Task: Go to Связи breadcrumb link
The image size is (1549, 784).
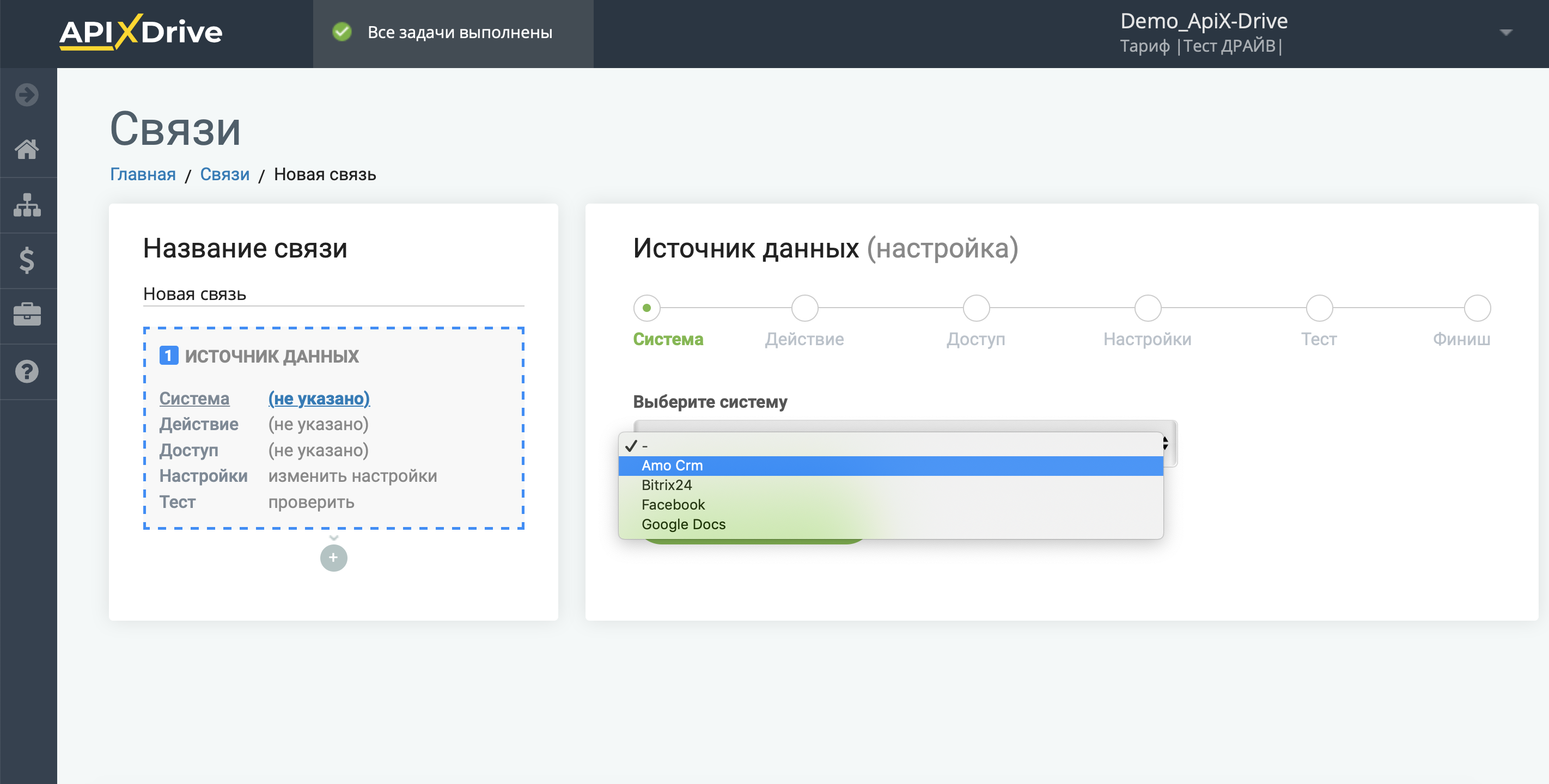Action: (x=224, y=174)
